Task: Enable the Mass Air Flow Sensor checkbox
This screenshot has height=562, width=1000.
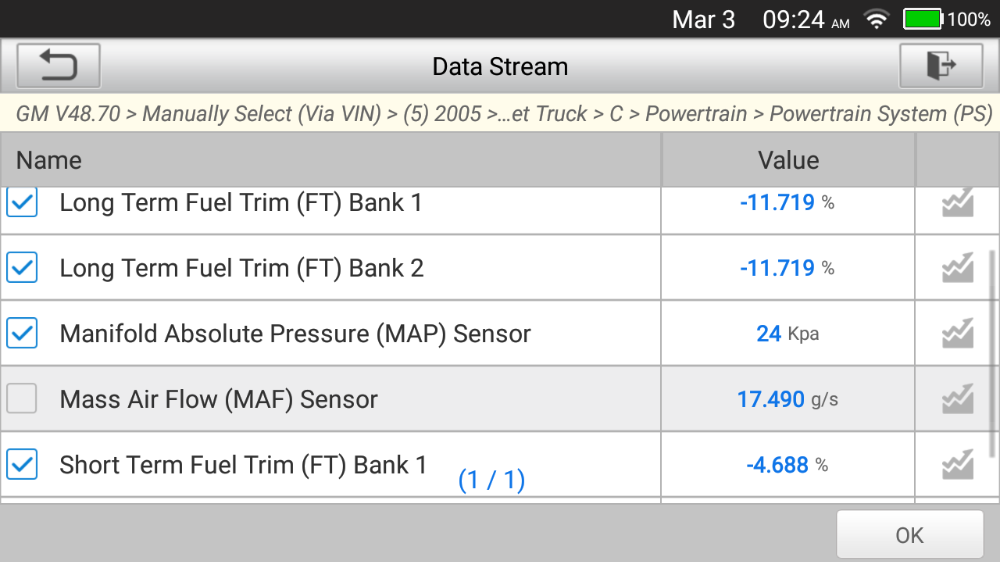Action: coord(22,399)
